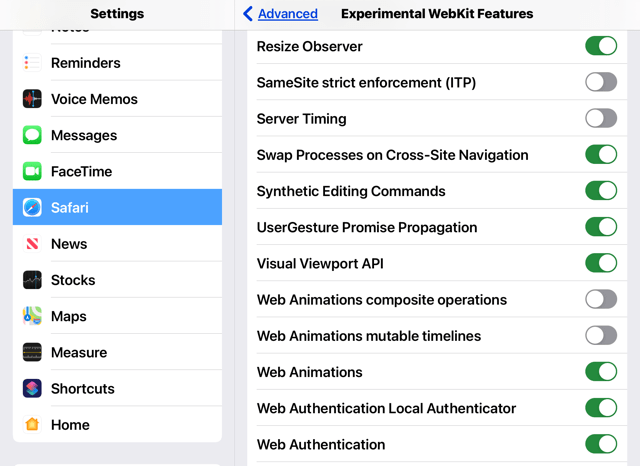Open the Home app icon entry

32,424
